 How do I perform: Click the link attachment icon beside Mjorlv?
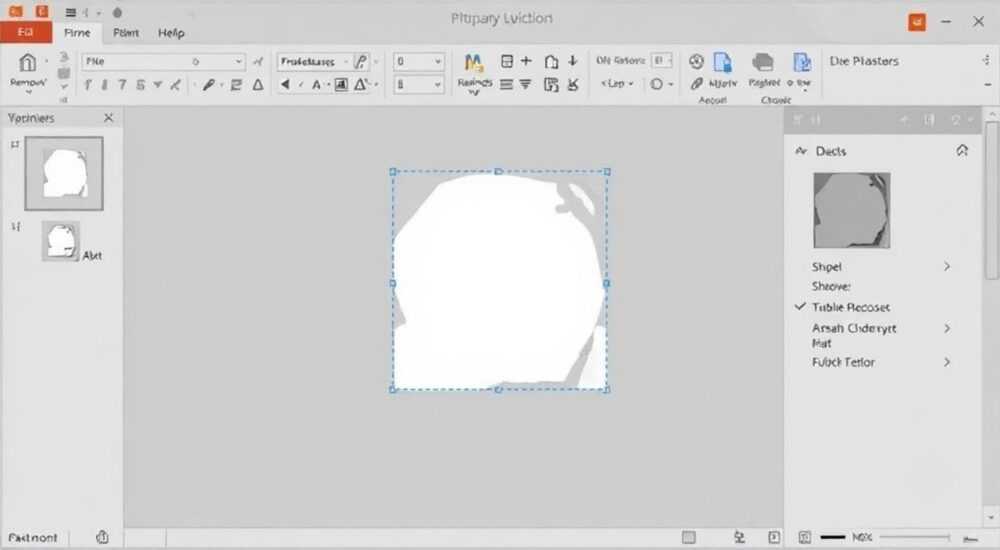(x=696, y=84)
